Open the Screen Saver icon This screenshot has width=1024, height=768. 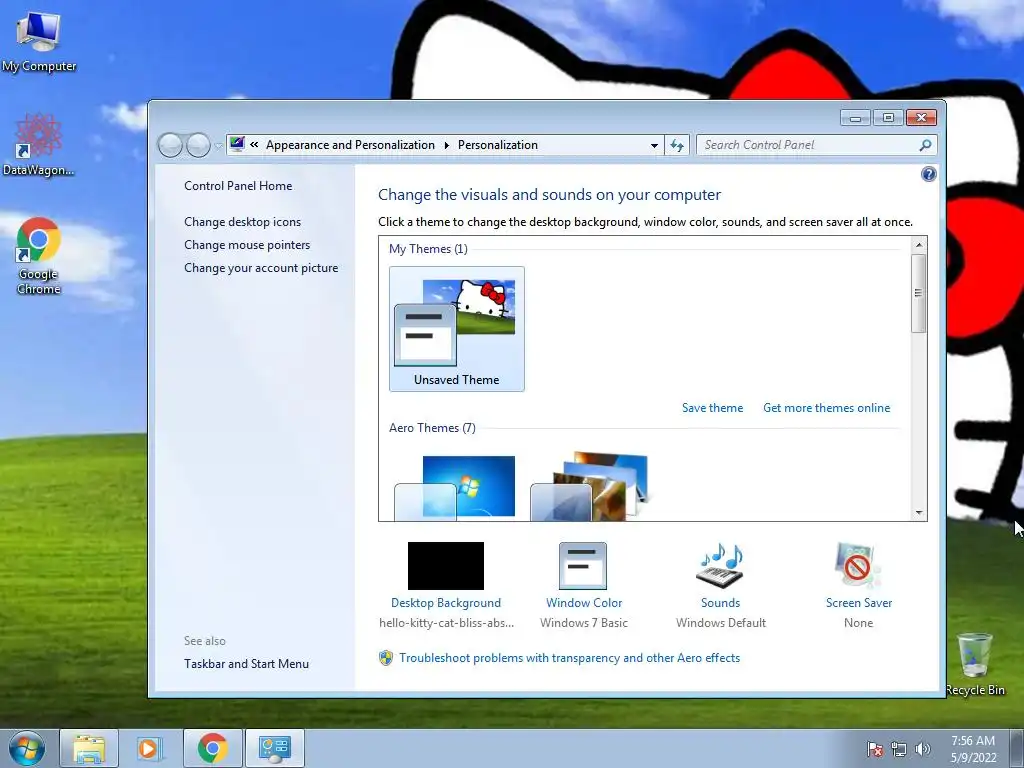pos(858,566)
